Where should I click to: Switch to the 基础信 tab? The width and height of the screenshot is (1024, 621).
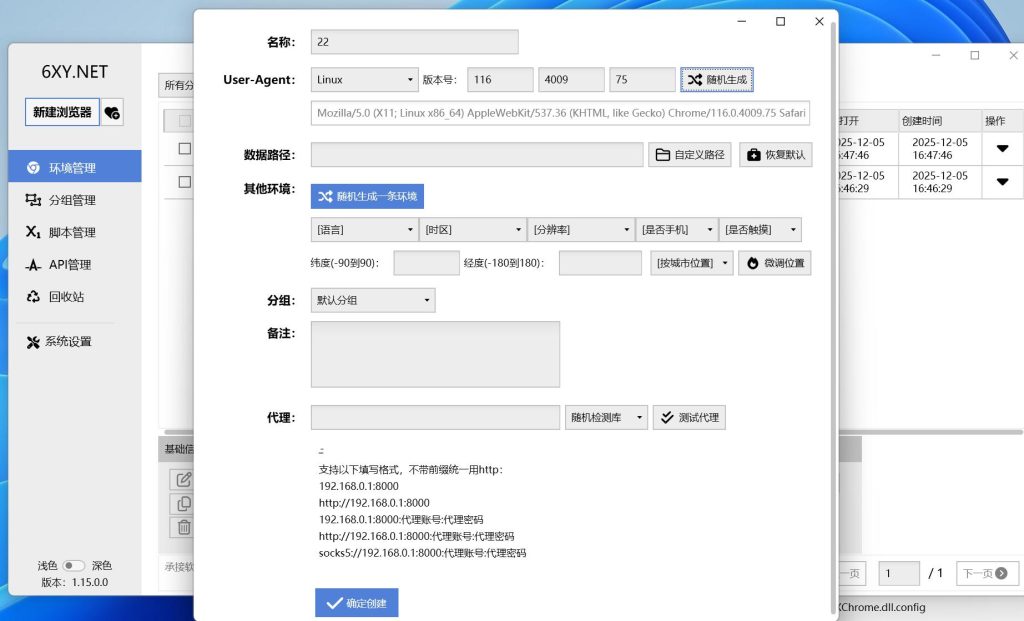click(178, 449)
